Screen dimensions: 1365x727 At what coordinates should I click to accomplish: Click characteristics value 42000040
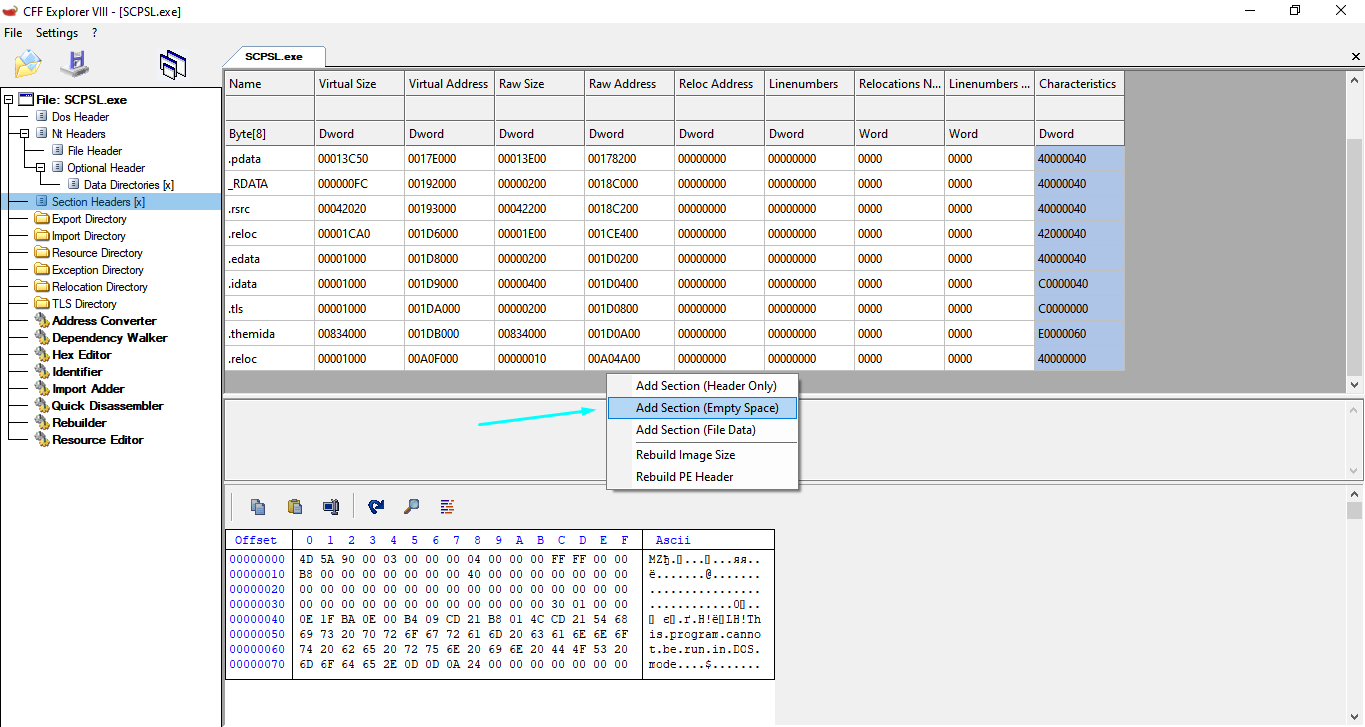point(1079,234)
